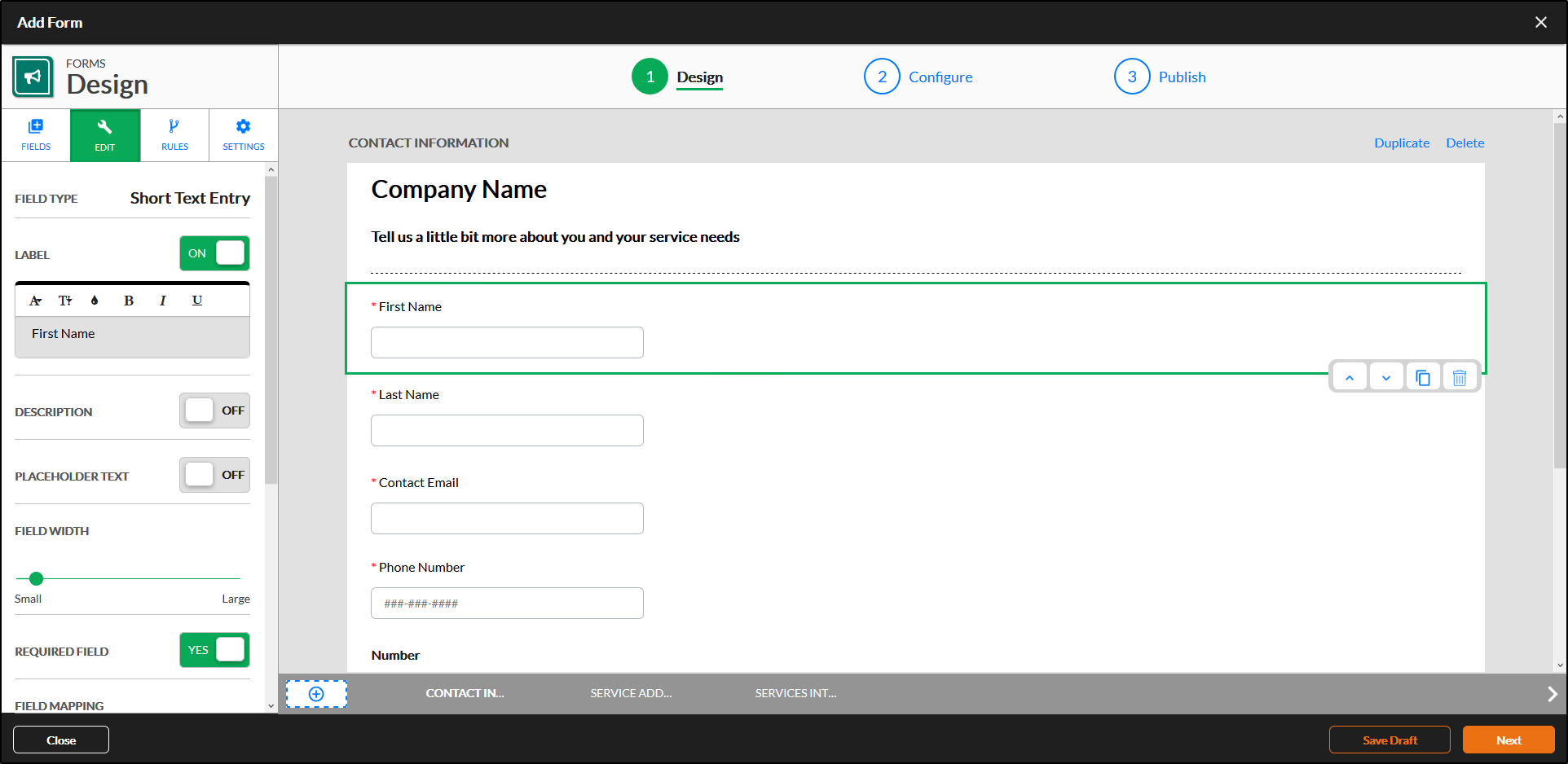
Task: Select the 'Tell us a little bit more' description
Action: pyautogui.click(x=555, y=237)
